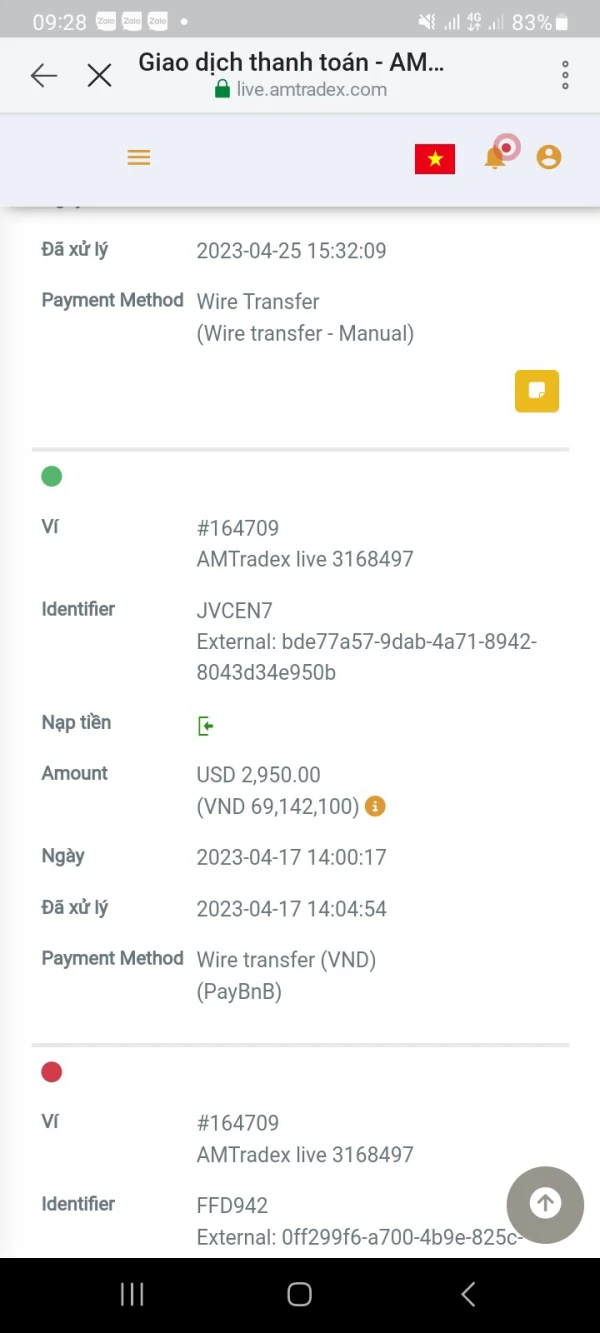The image size is (600, 1333).
Task: Tap the live.amtradex.com URL
Action: point(311,90)
